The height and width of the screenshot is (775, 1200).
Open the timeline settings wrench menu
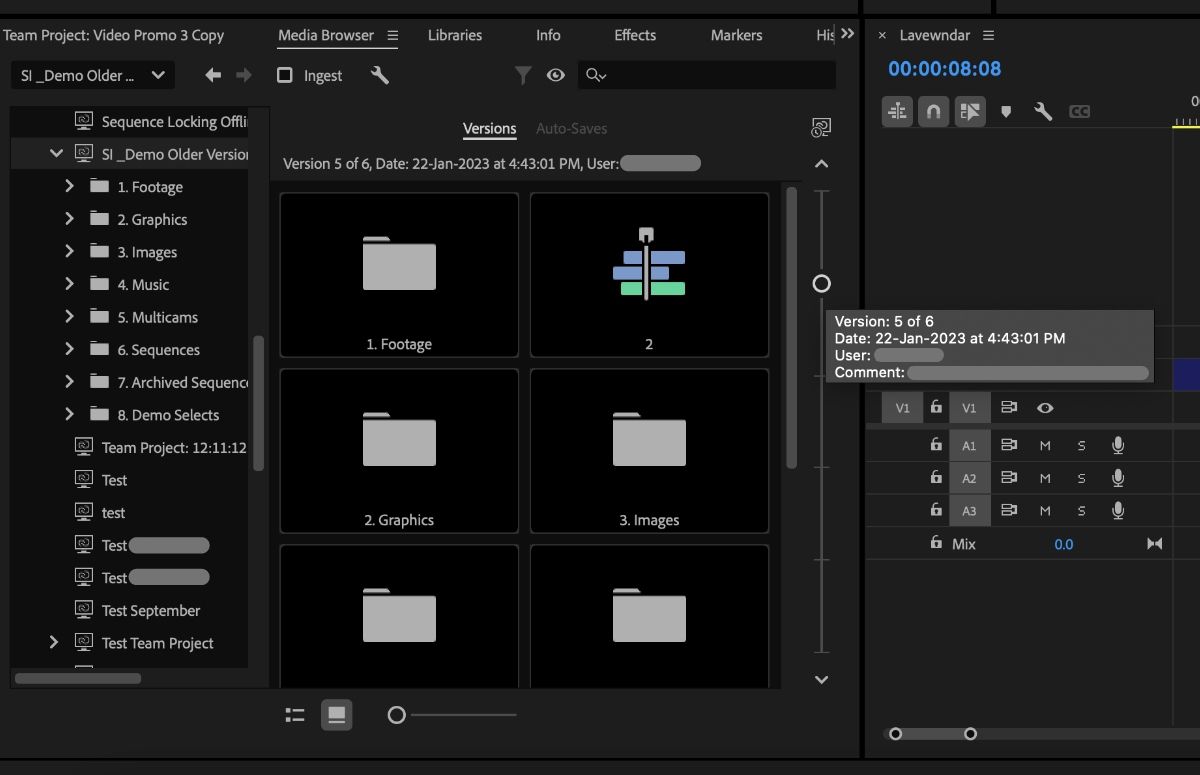1042,111
